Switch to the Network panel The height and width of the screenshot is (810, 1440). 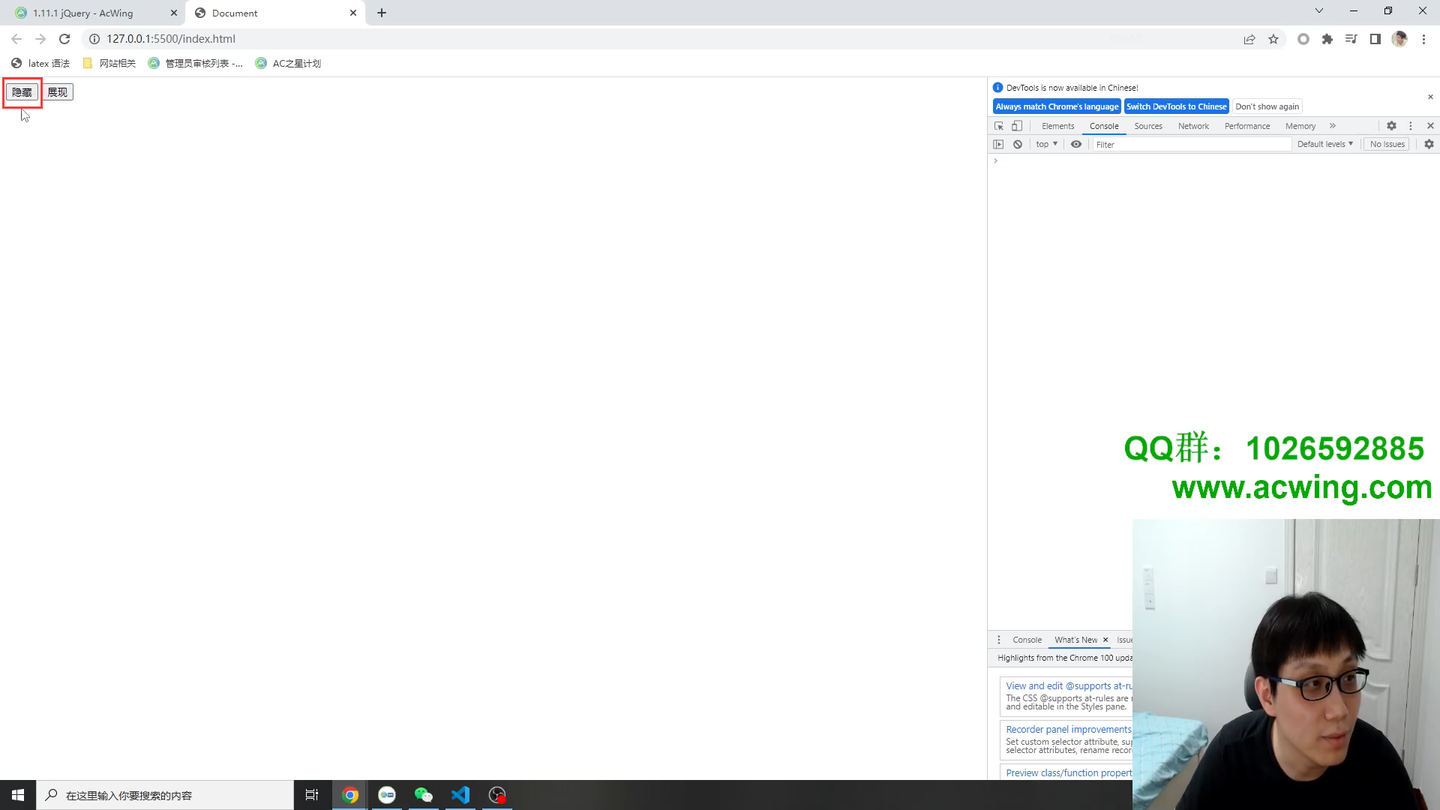point(1193,126)
